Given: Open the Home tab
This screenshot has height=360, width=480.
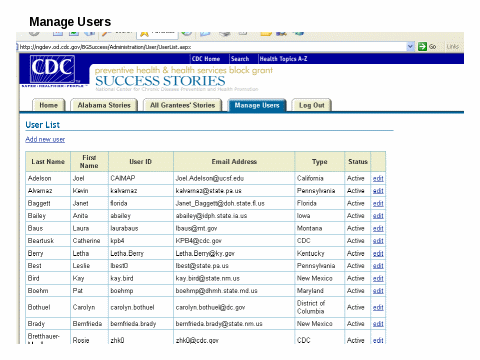Looking at the screenshot, I should tap(49, 105).
